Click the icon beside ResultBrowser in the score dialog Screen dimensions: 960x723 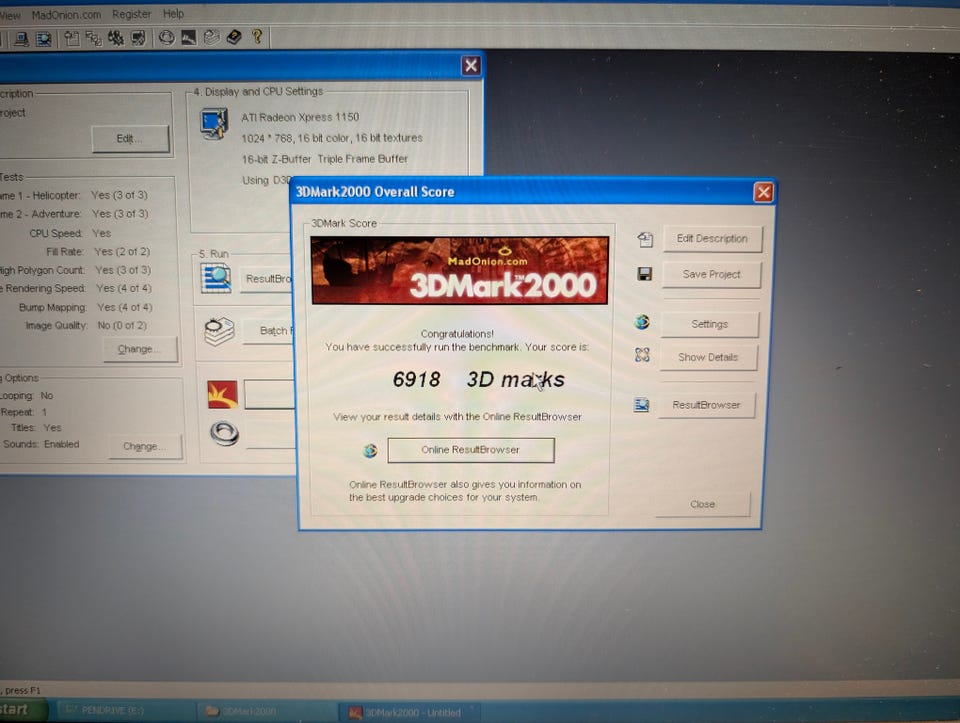tap(641, 405)
